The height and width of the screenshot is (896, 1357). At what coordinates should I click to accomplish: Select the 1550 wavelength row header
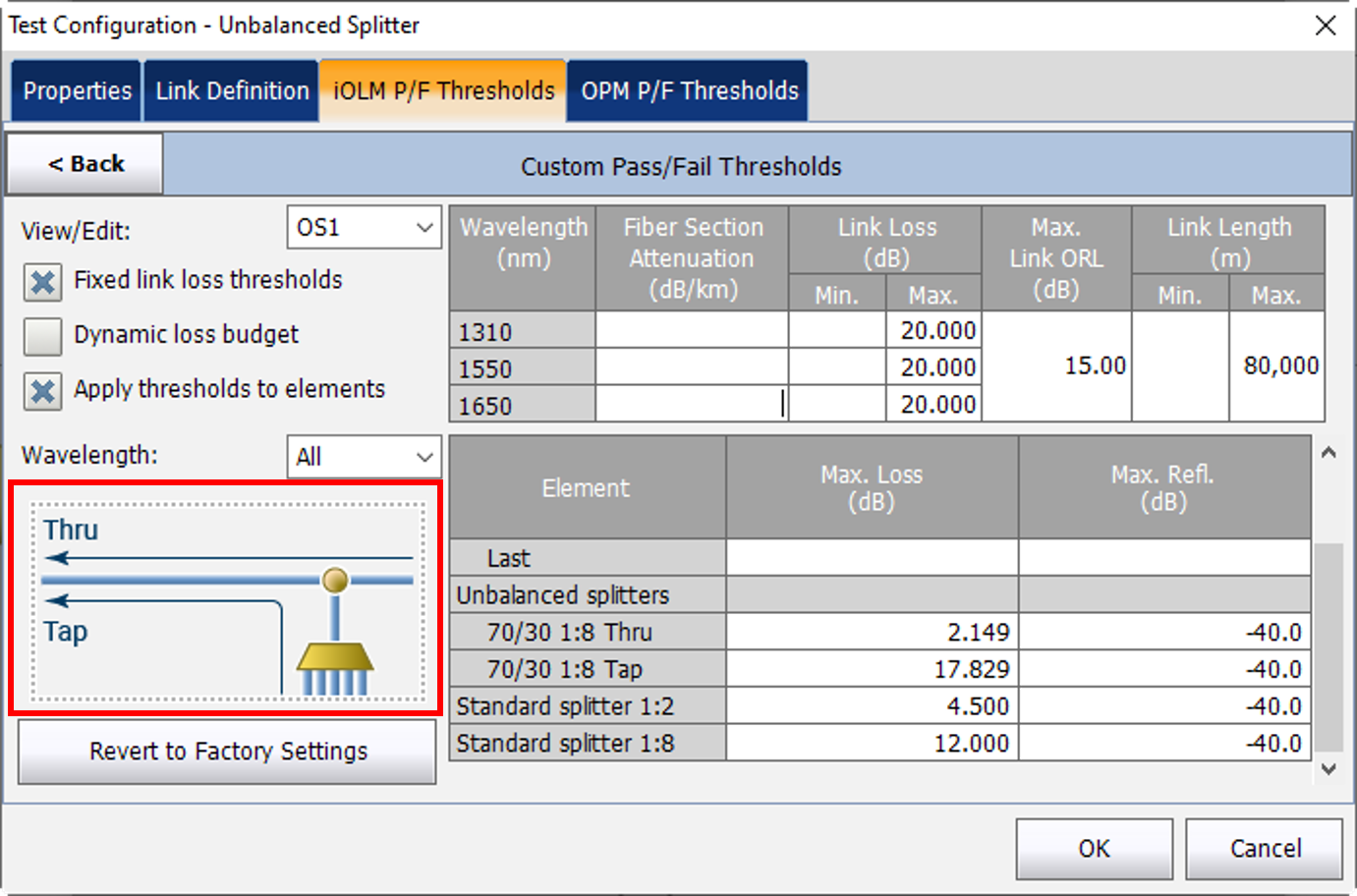coord(522,367)
